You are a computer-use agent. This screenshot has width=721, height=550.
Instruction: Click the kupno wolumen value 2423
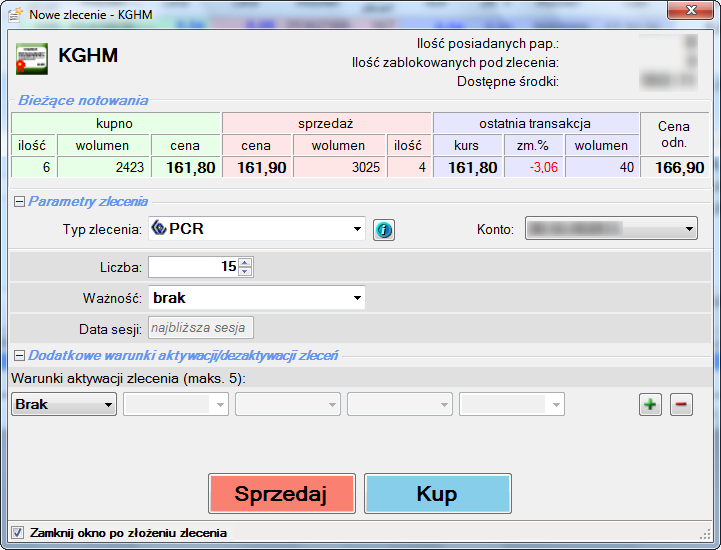coord(103,167)
